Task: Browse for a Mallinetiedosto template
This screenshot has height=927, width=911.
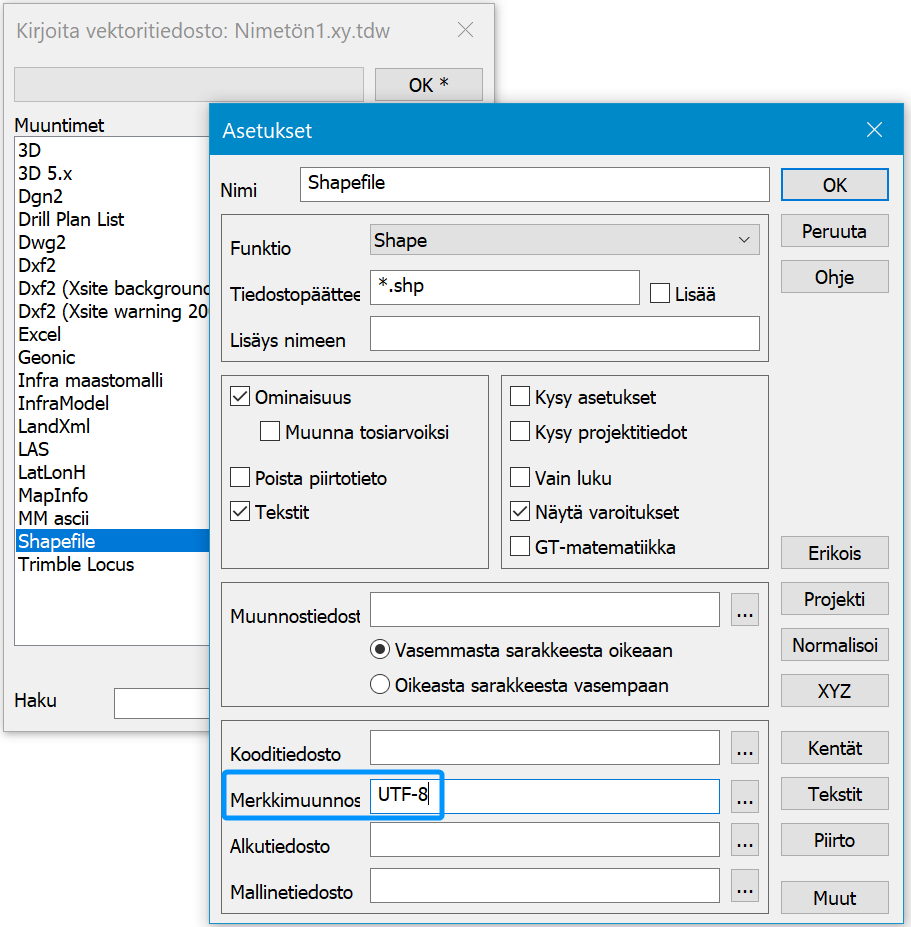Action: tap(744, 886)
